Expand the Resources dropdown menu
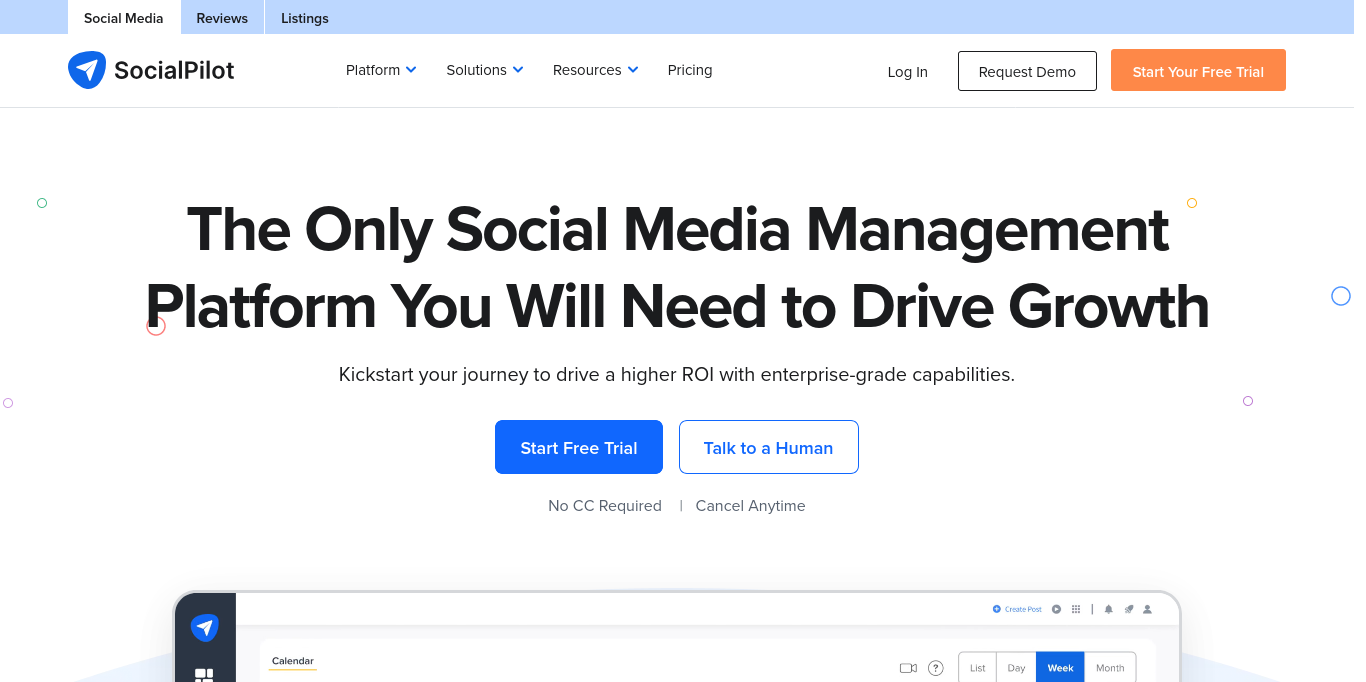Screen dimensions: 1366x682 pos(595,70)
